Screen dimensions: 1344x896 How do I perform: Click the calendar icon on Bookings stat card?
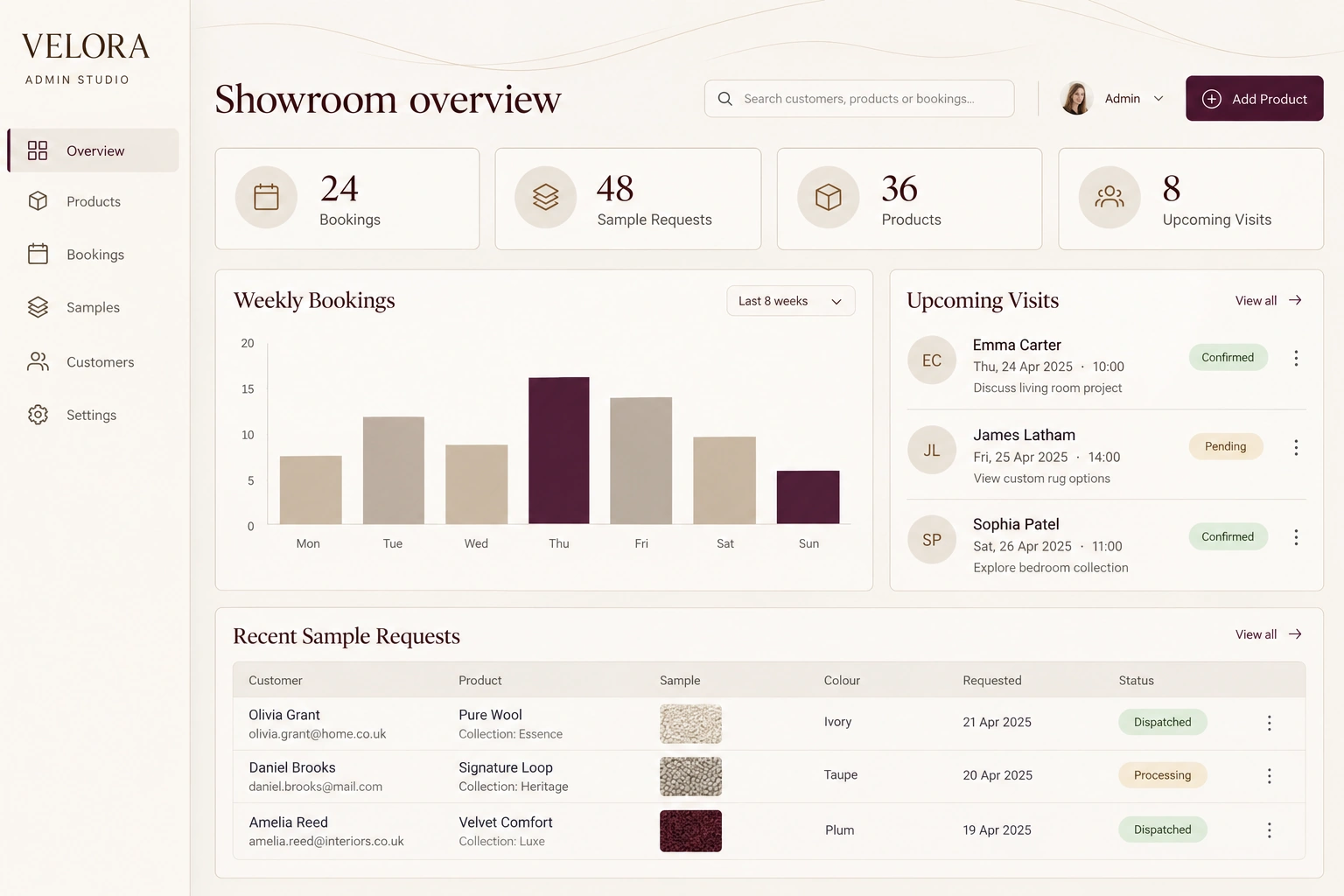266,197
